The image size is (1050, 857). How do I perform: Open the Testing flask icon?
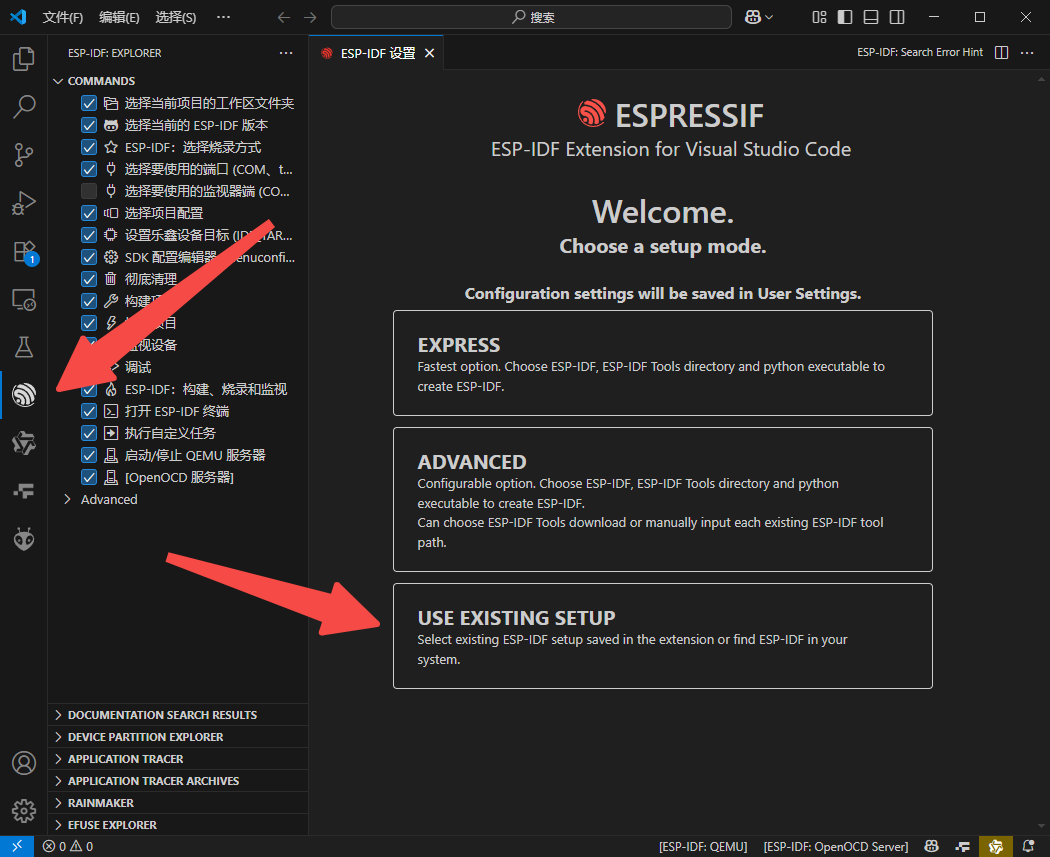[23, 346]
